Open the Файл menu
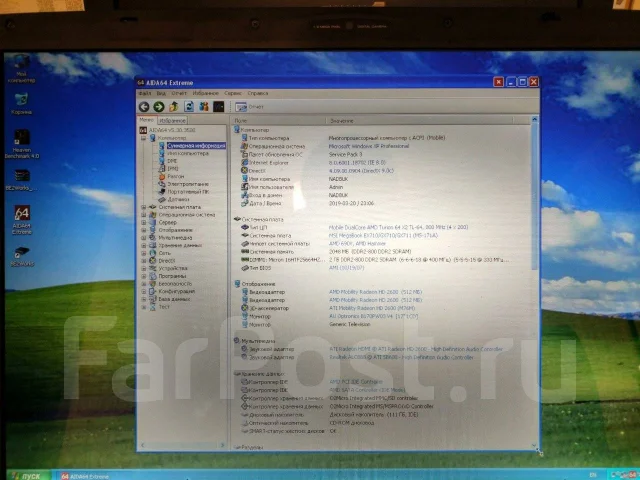Viewport: 640px width, 480px height. 144,93
